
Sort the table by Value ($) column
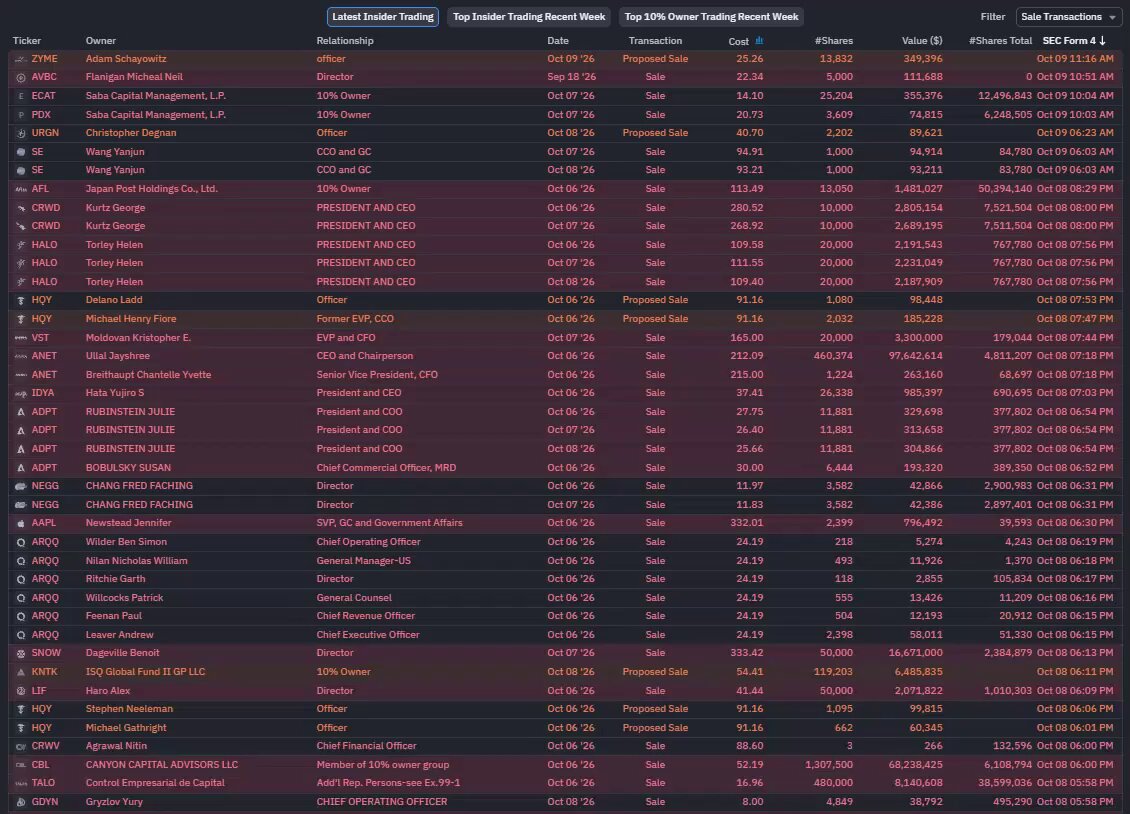click(x=922, y=40)
